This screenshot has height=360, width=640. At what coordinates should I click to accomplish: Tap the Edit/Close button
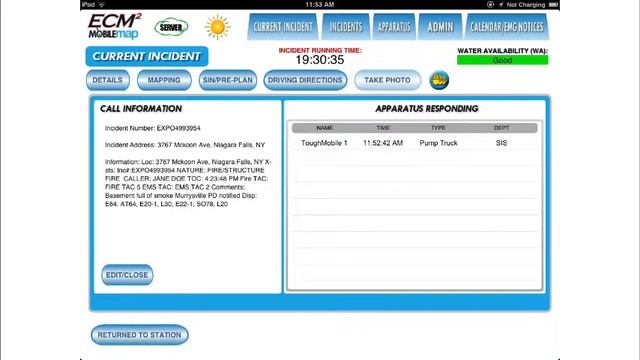click(127, 275)
